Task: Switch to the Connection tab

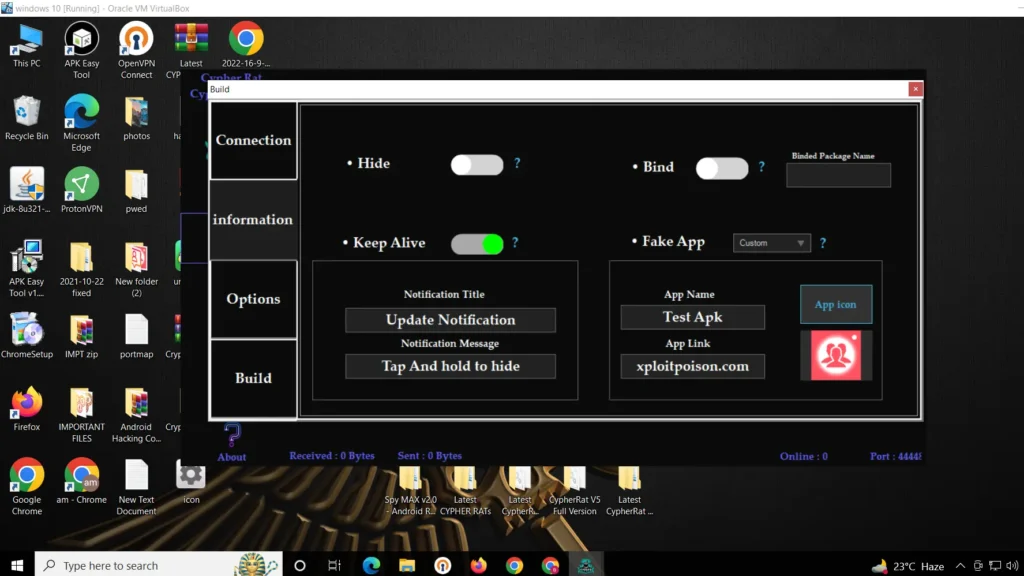Action: pos(253,140)
